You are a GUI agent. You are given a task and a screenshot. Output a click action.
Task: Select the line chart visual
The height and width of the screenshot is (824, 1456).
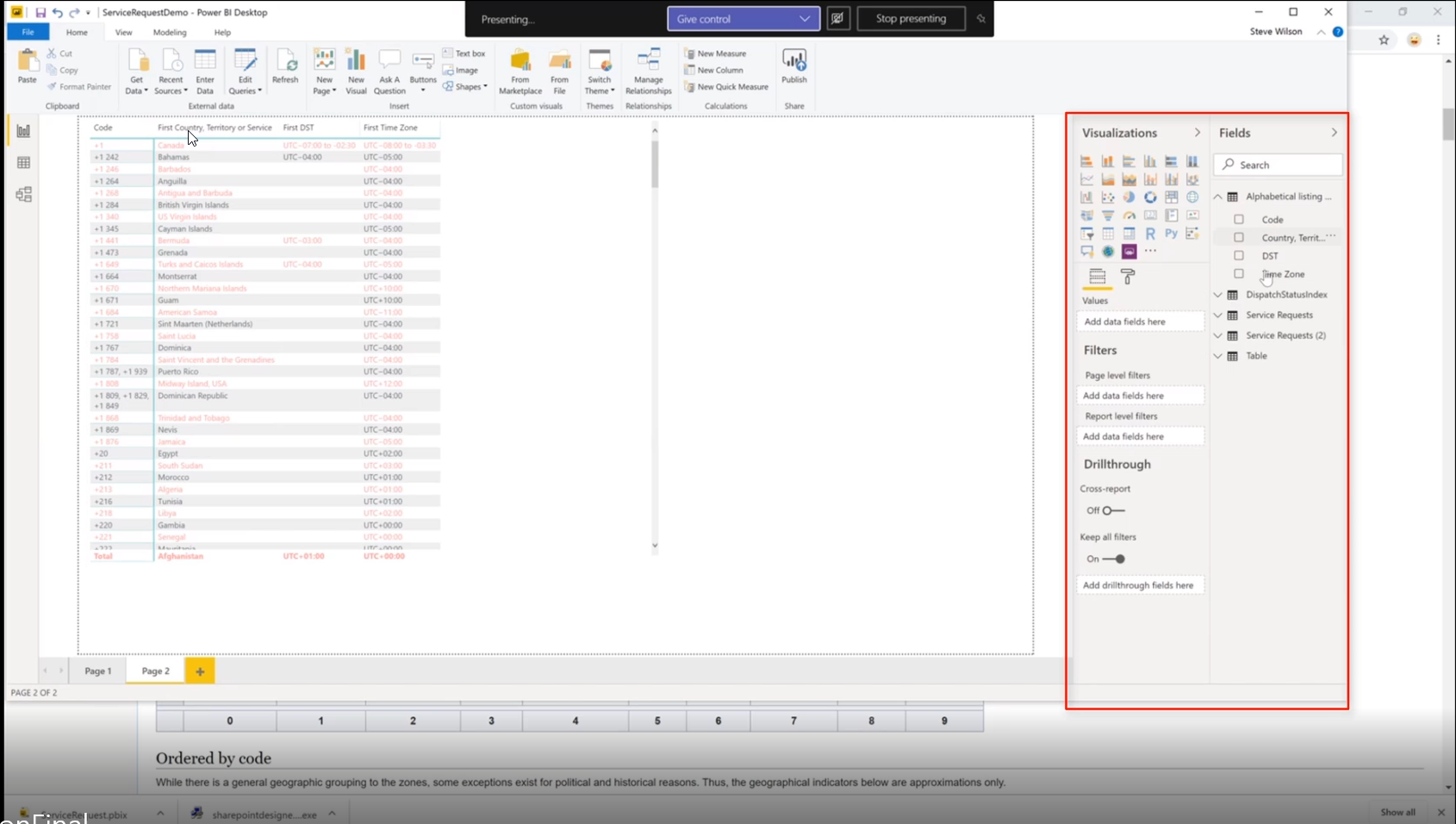[1086, 179]
